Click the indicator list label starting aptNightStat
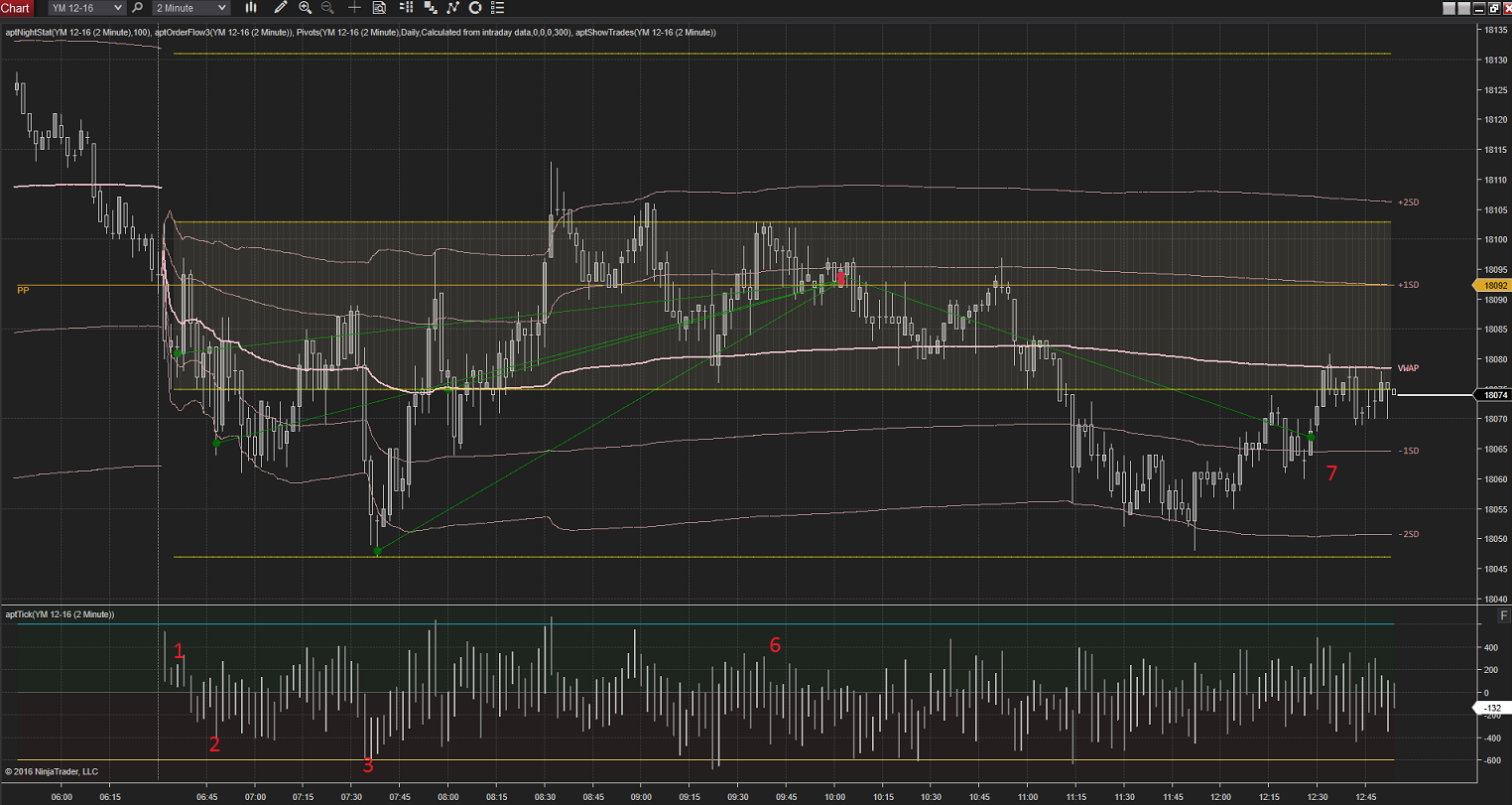 [x=360, y=33]
